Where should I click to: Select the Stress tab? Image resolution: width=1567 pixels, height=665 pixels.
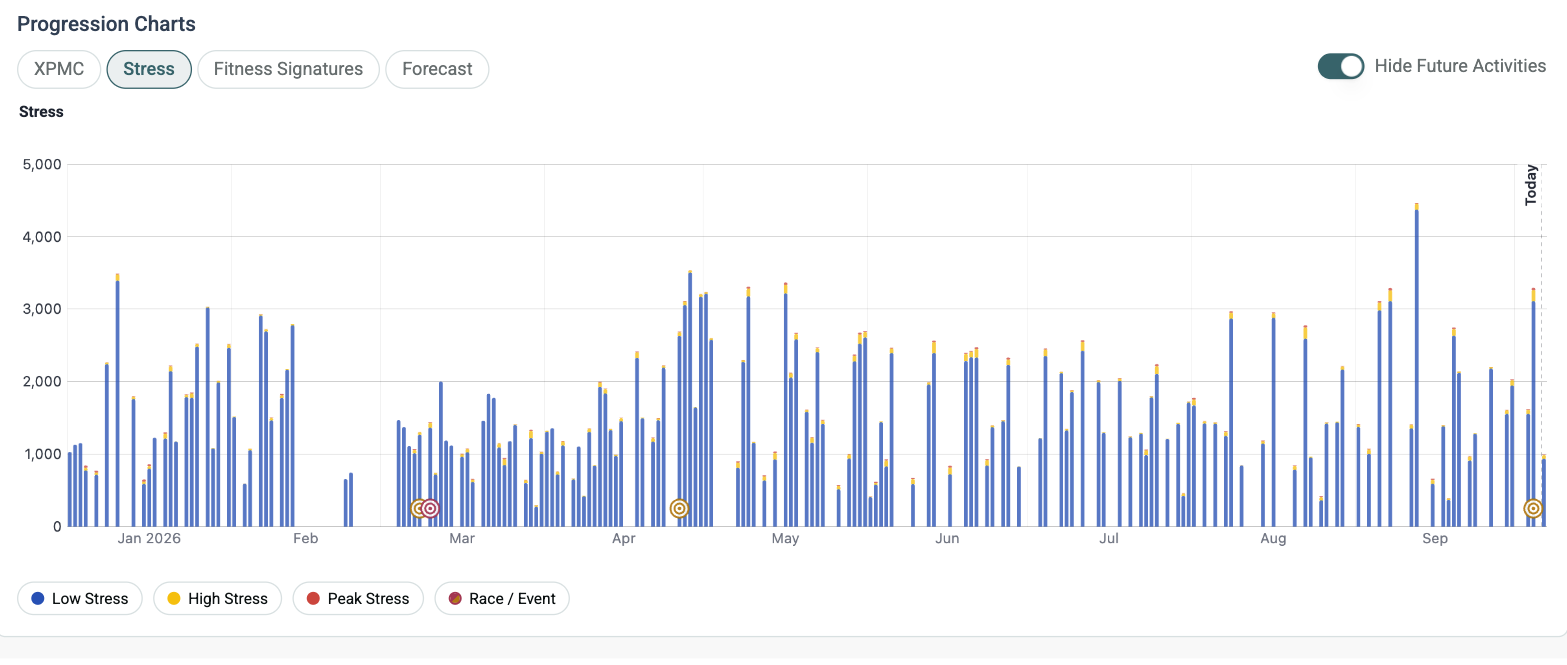coord(149,69)
